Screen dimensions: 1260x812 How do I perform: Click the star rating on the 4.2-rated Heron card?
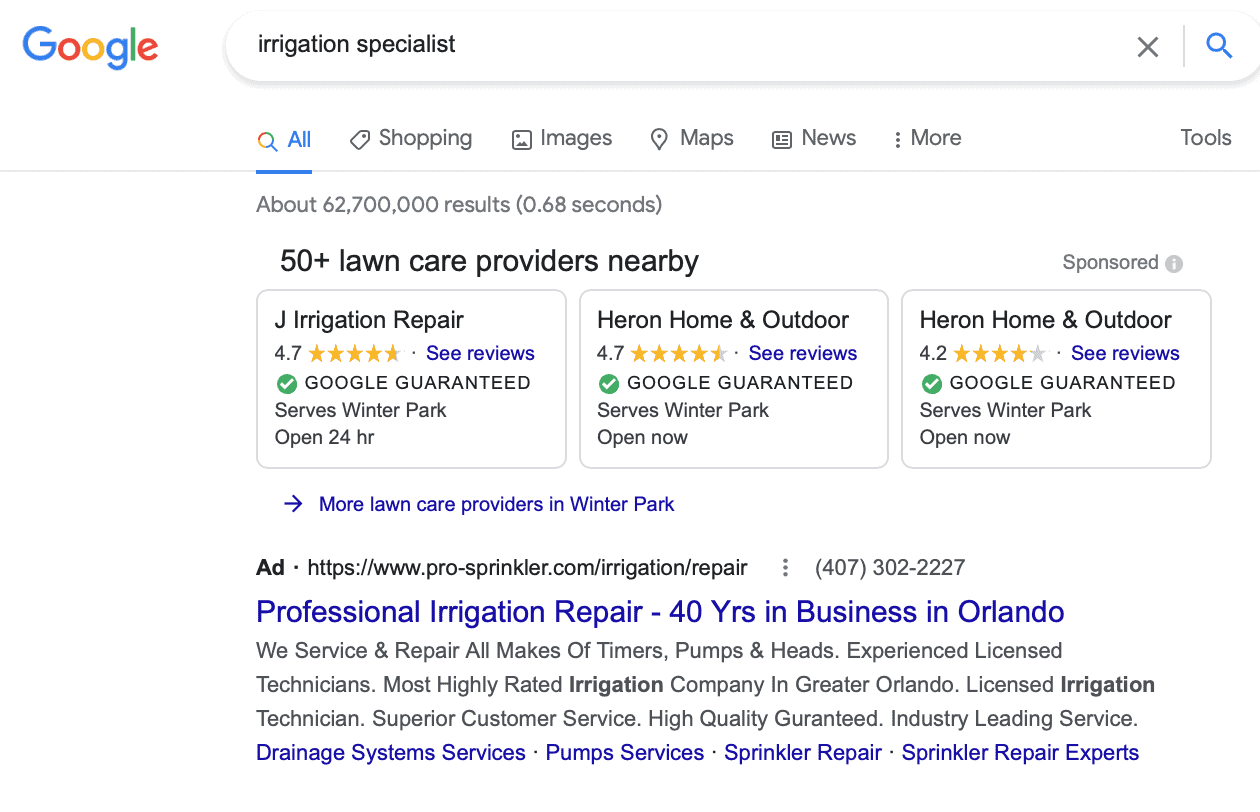999,353
